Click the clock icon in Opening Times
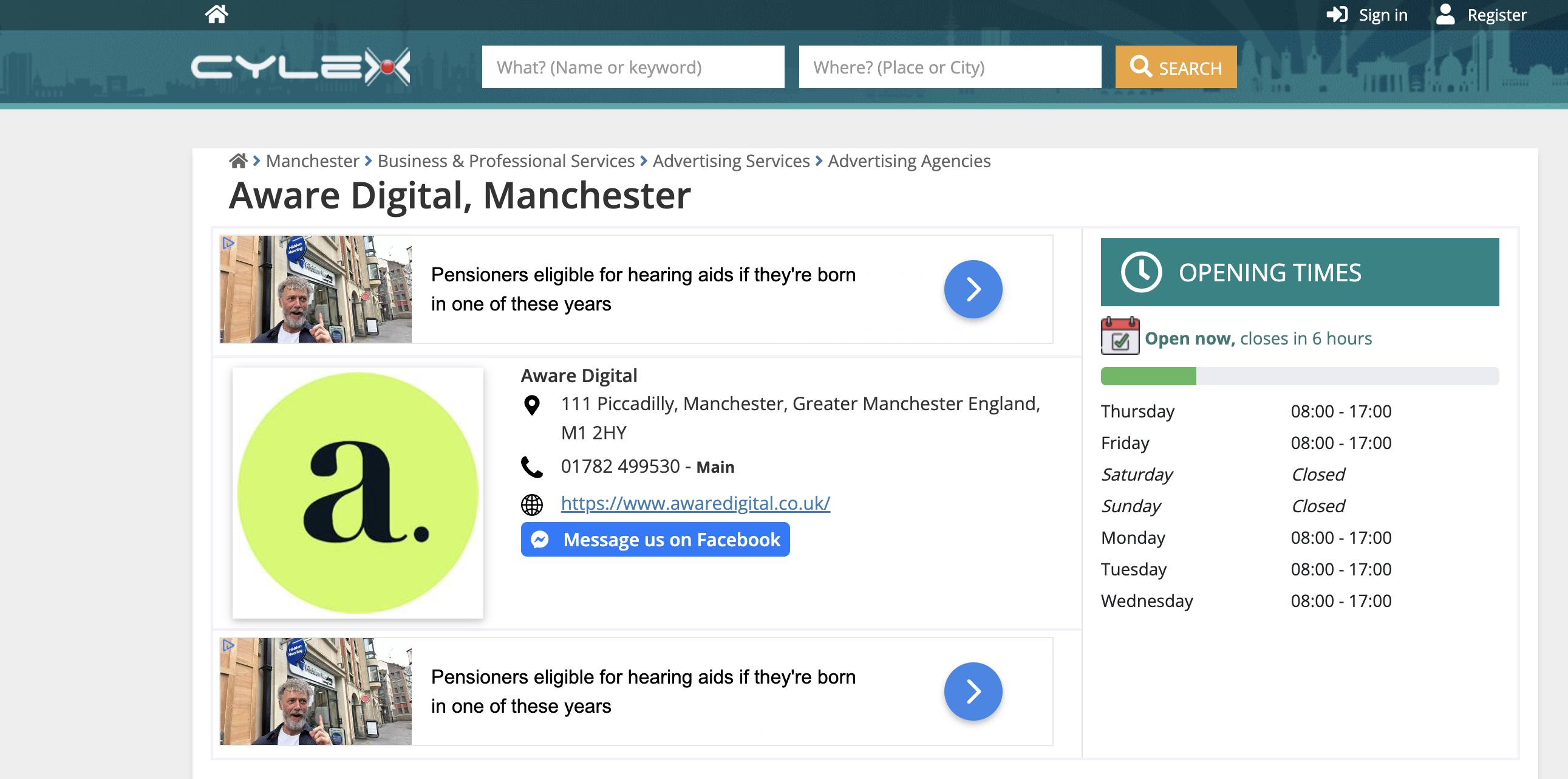This screenshot has height=779, width=1568. [1141, 272]
